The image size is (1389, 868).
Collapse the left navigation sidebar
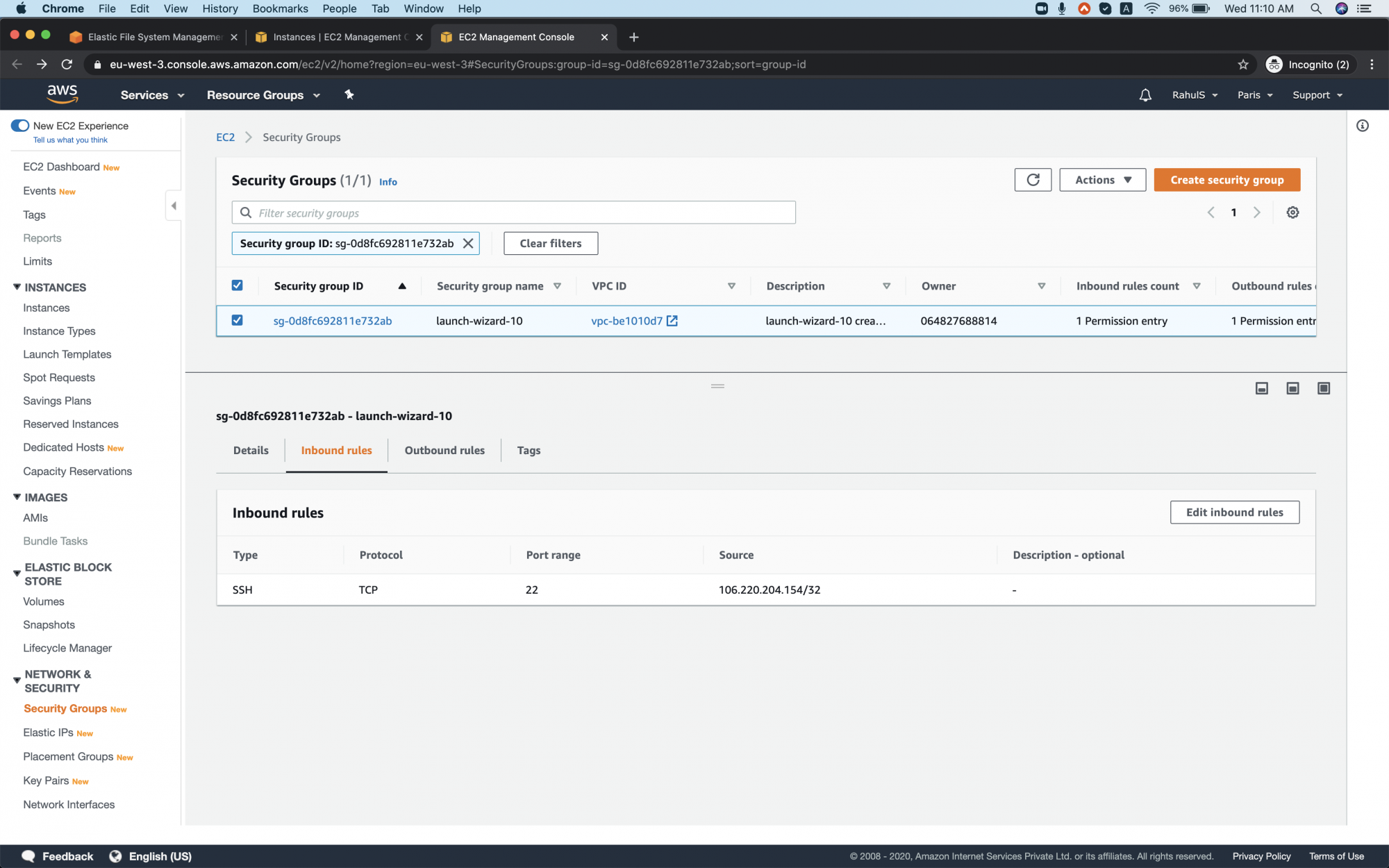[174, 206]
